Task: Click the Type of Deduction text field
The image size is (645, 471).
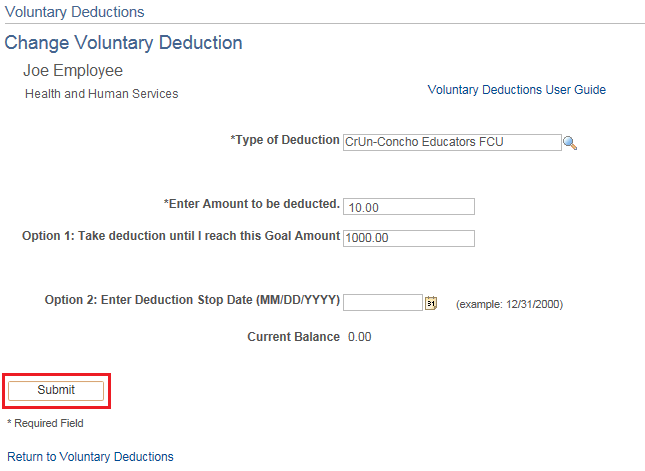Action: click(x=451, y=142)
